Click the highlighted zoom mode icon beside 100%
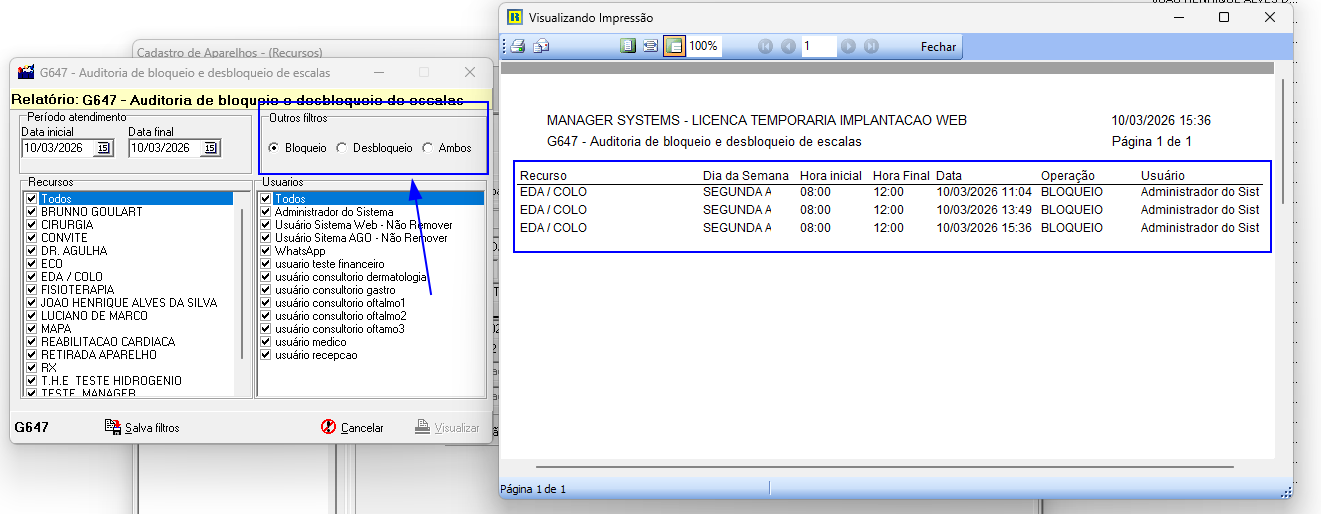The image size is (1321, 514). point(674,46)
